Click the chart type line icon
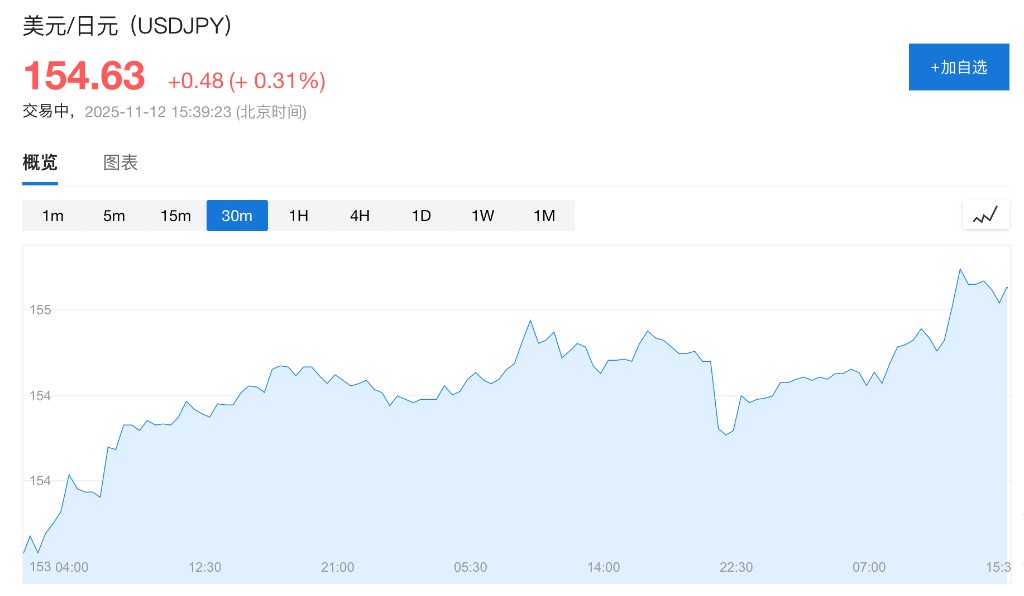Screen dimensions: 1024x596 (x=985, y=215)
